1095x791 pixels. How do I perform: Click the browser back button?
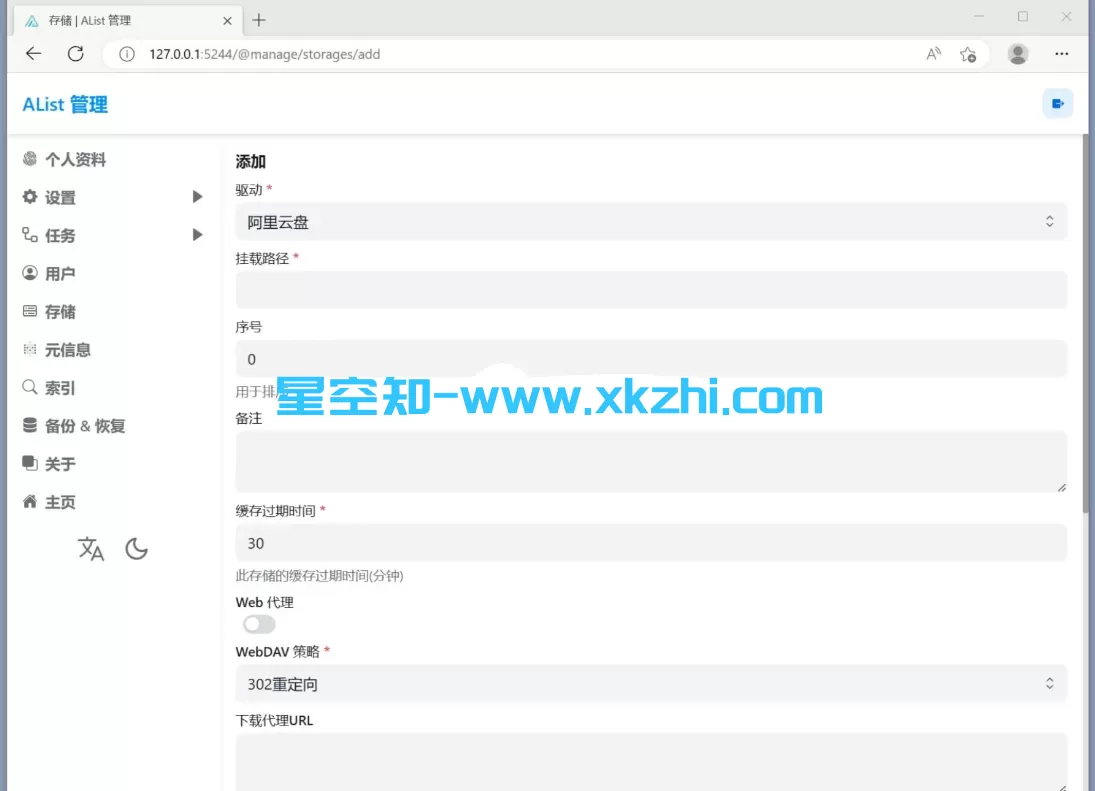pos(32,54)
